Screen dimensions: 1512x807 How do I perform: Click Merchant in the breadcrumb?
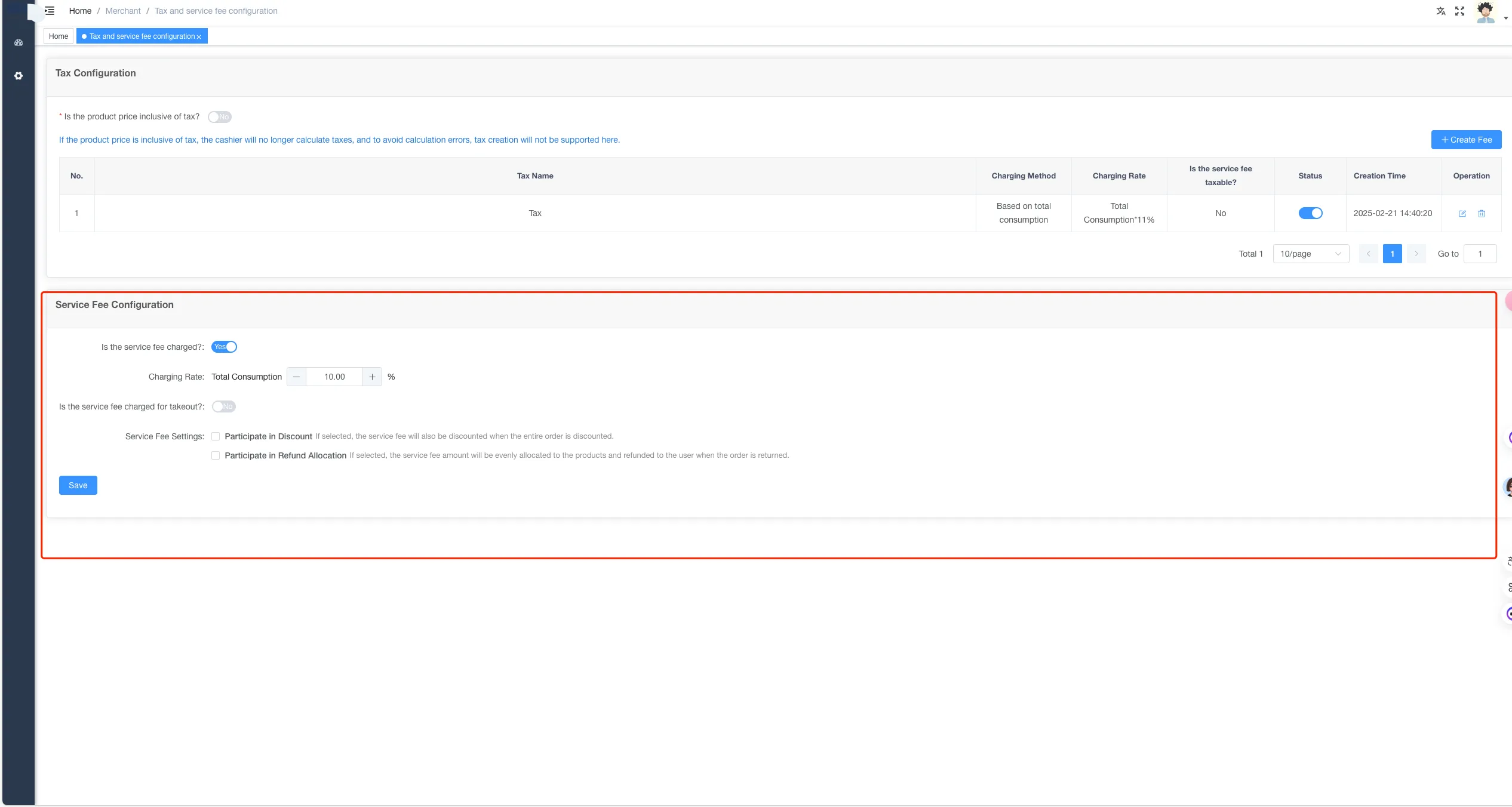coord(123,11)
